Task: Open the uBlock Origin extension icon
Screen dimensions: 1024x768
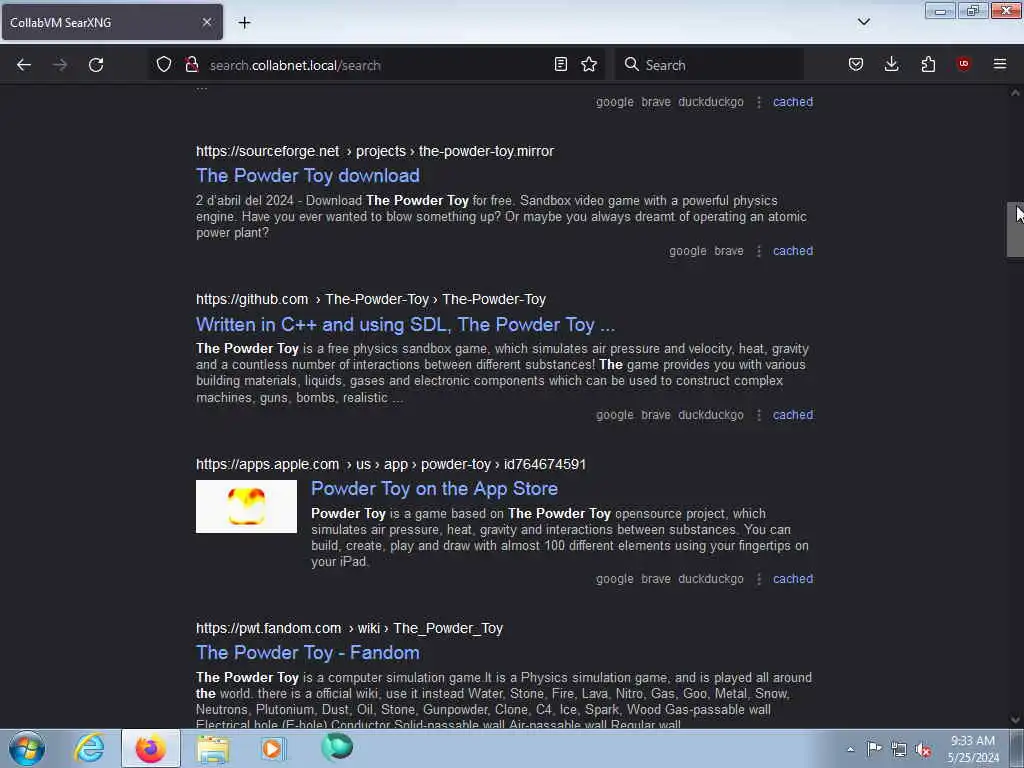Action: (x=963, y=64)
